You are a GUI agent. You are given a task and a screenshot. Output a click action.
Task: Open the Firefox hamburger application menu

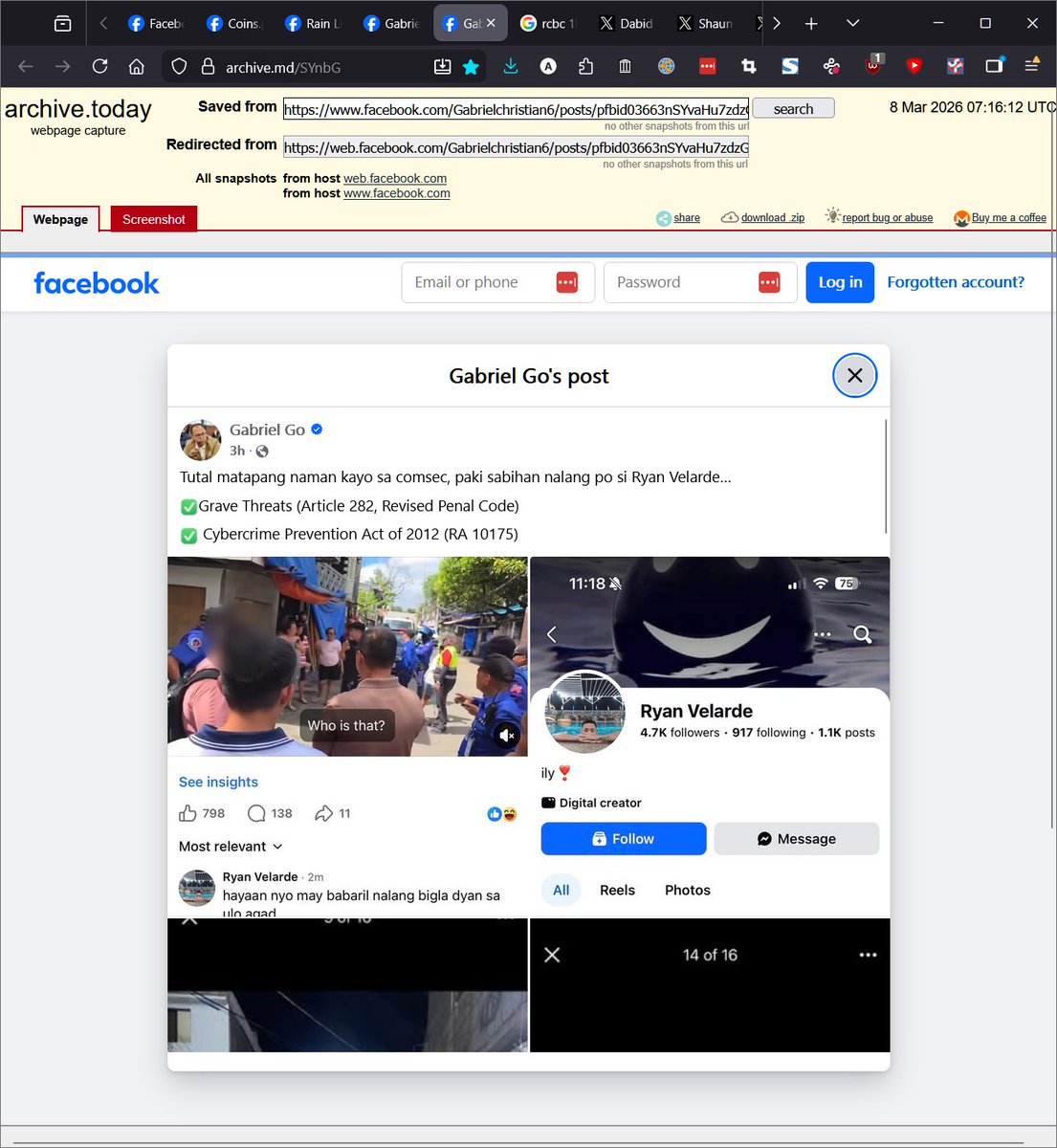(x=1032, y=66)
